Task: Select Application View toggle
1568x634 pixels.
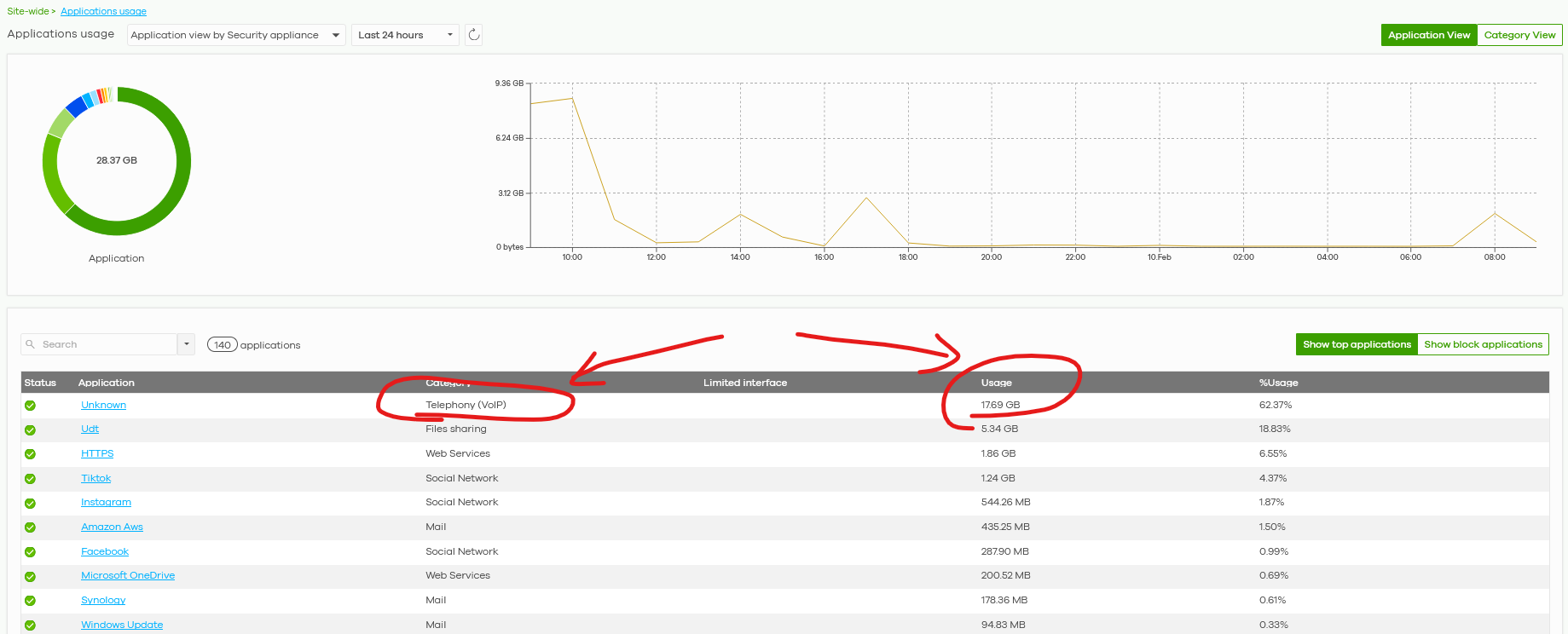Action: pyautogui.click(x=1429, y=35)
